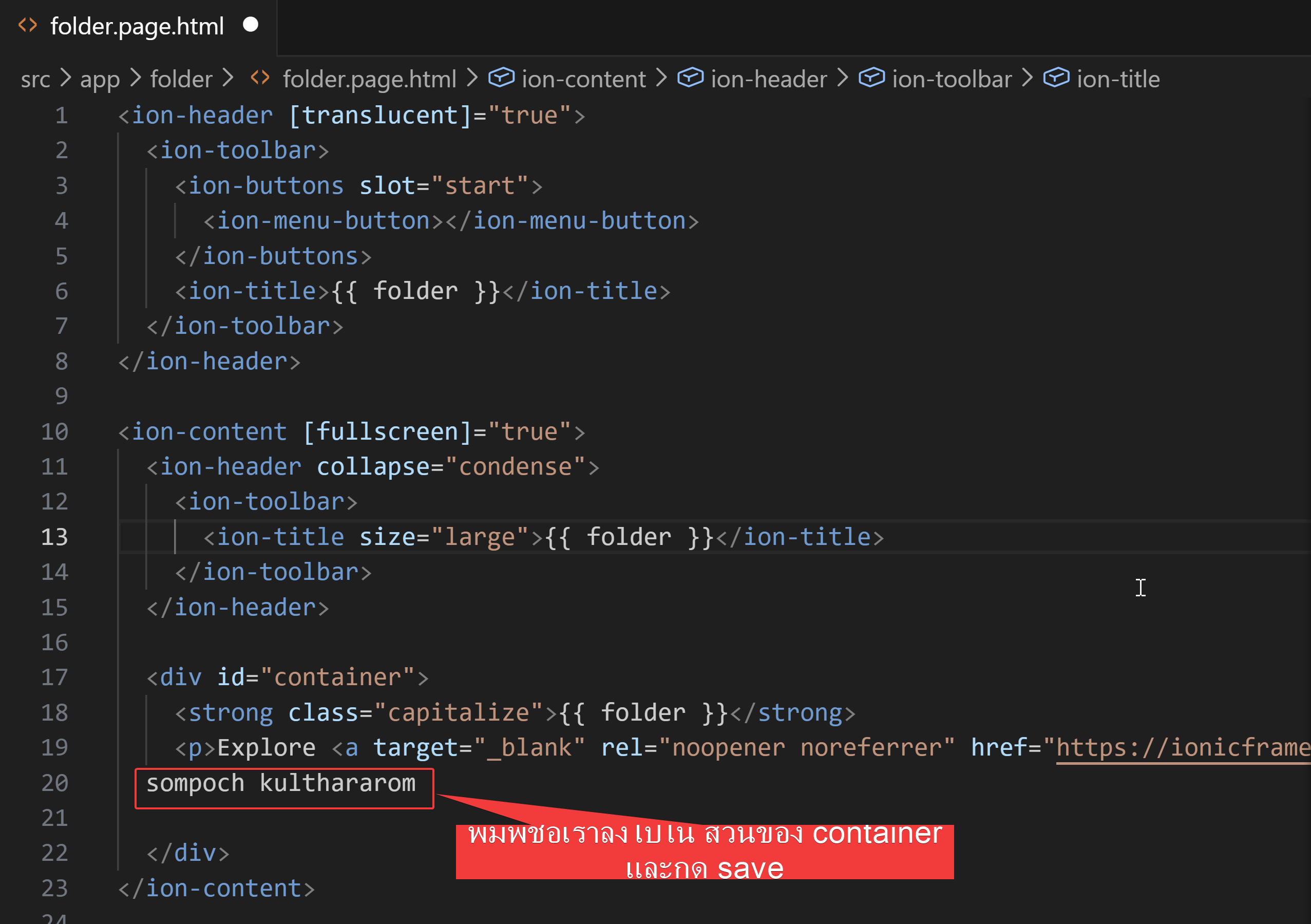Image resolution: width=1311 pixels, height=924 pixels.
Task: Click line number 13 in the gutter
Action: (55, 537)
